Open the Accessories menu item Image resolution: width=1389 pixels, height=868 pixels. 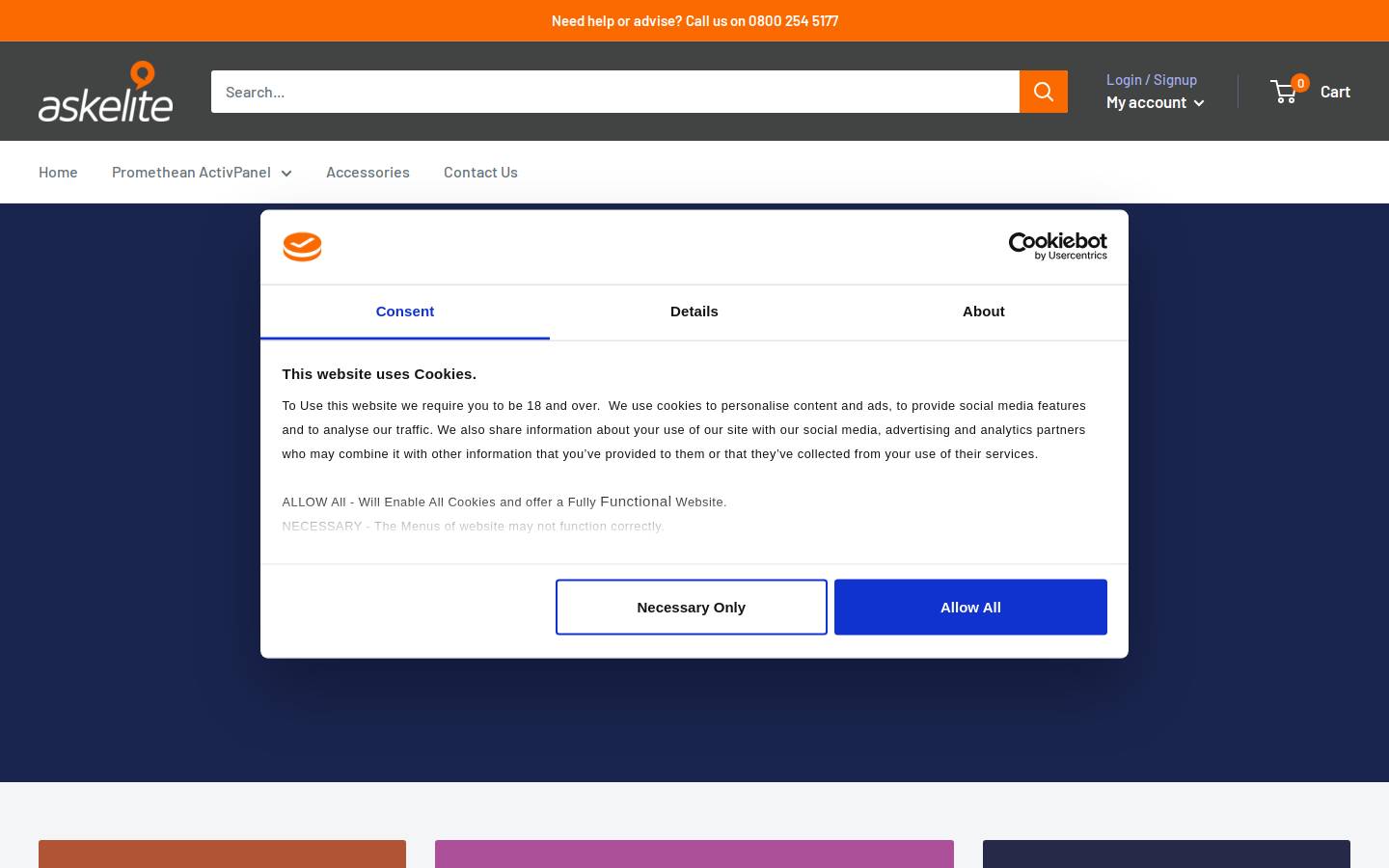pyautogui.click(x=368, y=172)
